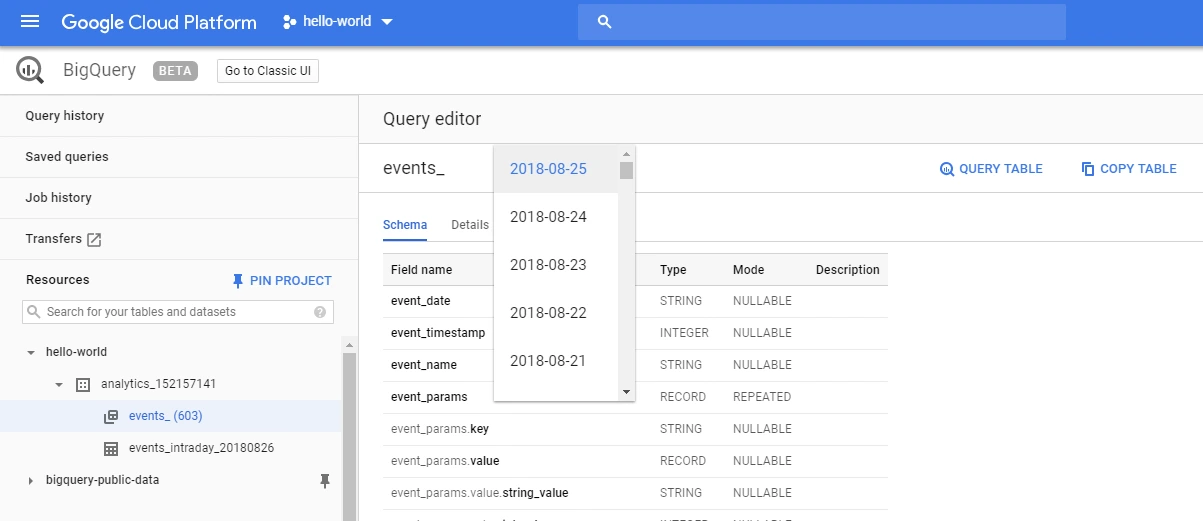
Task: Click Go to Classic UI button
Action: [x=268, y=71]
